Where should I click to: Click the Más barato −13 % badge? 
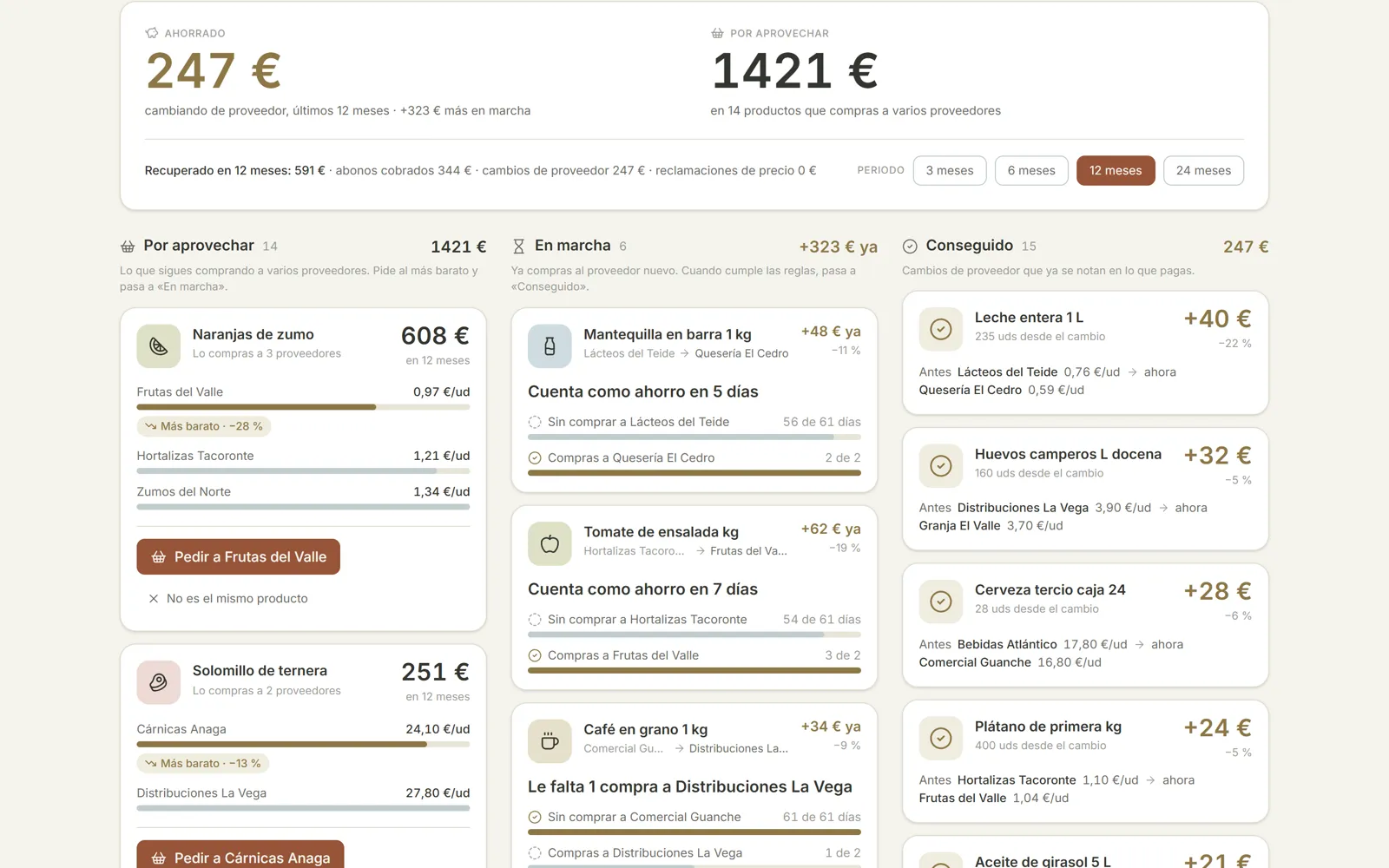point(202,764)
